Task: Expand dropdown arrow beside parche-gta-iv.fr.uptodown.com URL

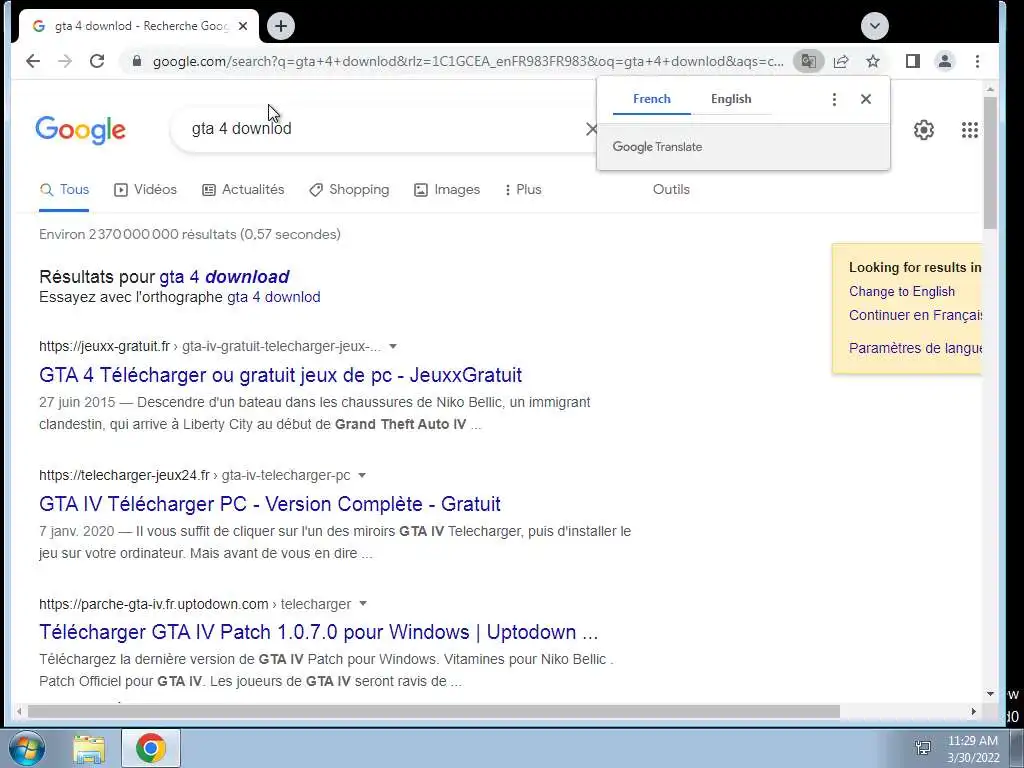Action: point(363,604)
